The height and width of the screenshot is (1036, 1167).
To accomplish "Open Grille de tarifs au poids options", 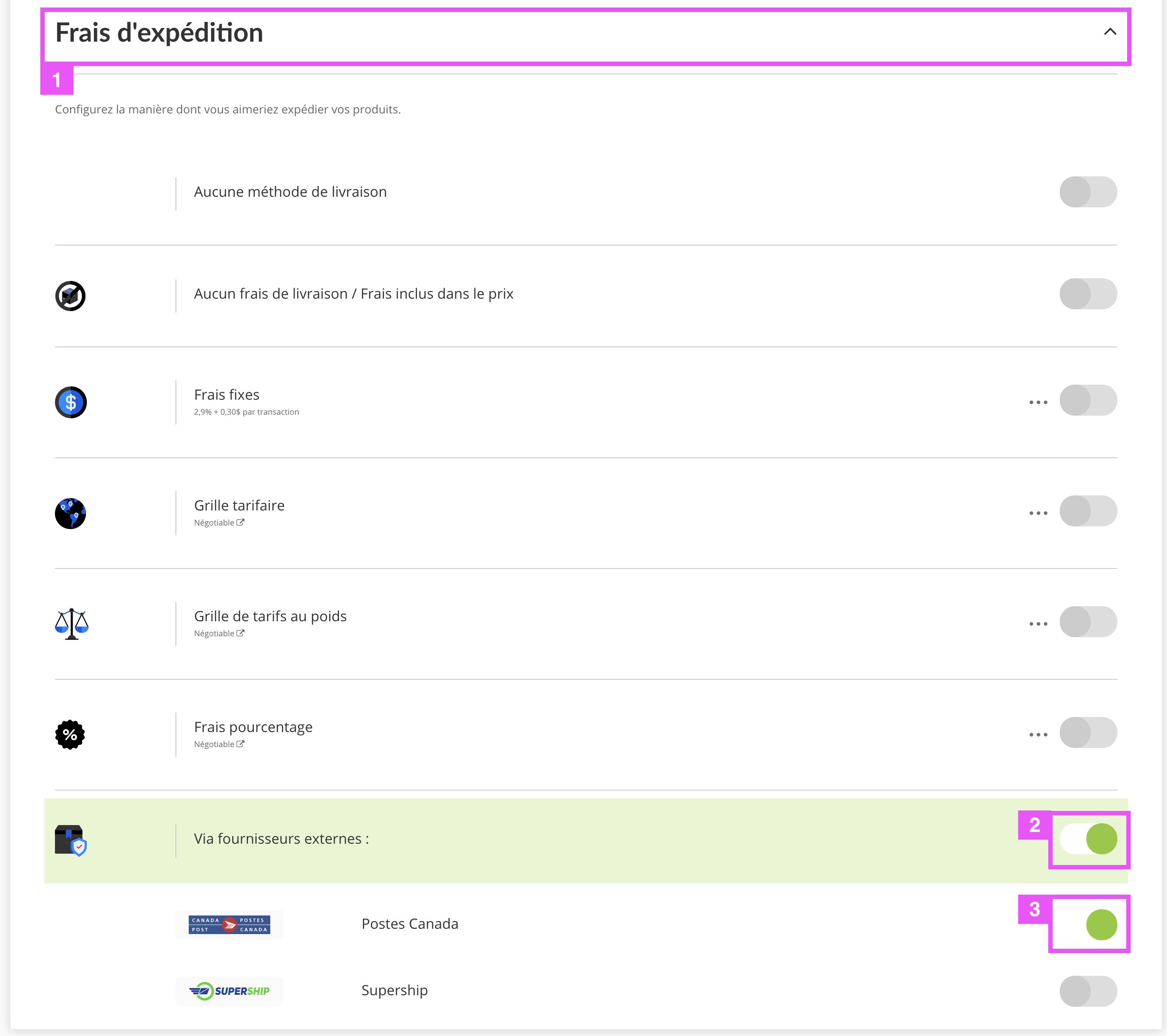I will pos(1038,623).
